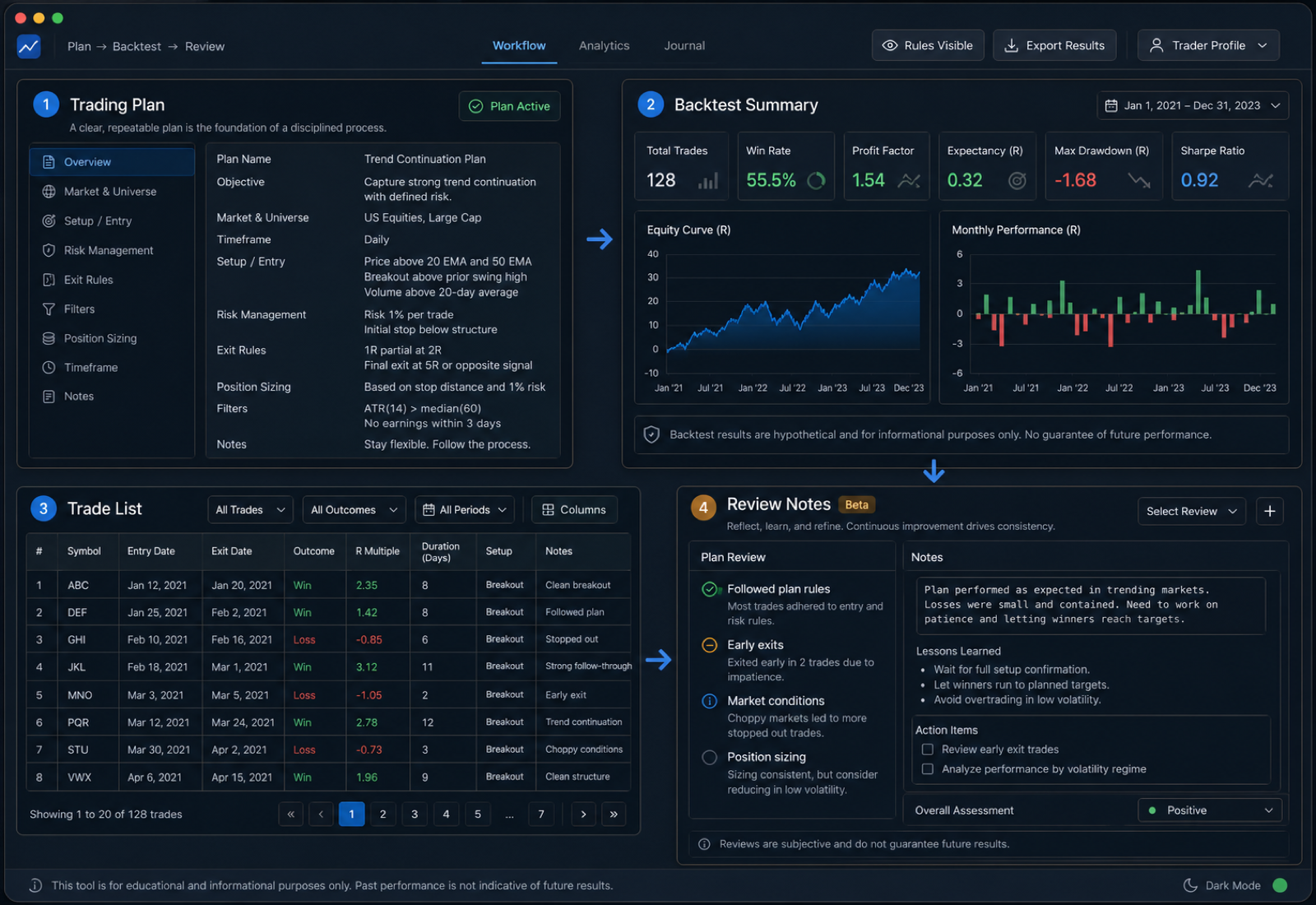Jump to first page of trades
Viewport: 1316px width, 905px height.
[290, 814]
